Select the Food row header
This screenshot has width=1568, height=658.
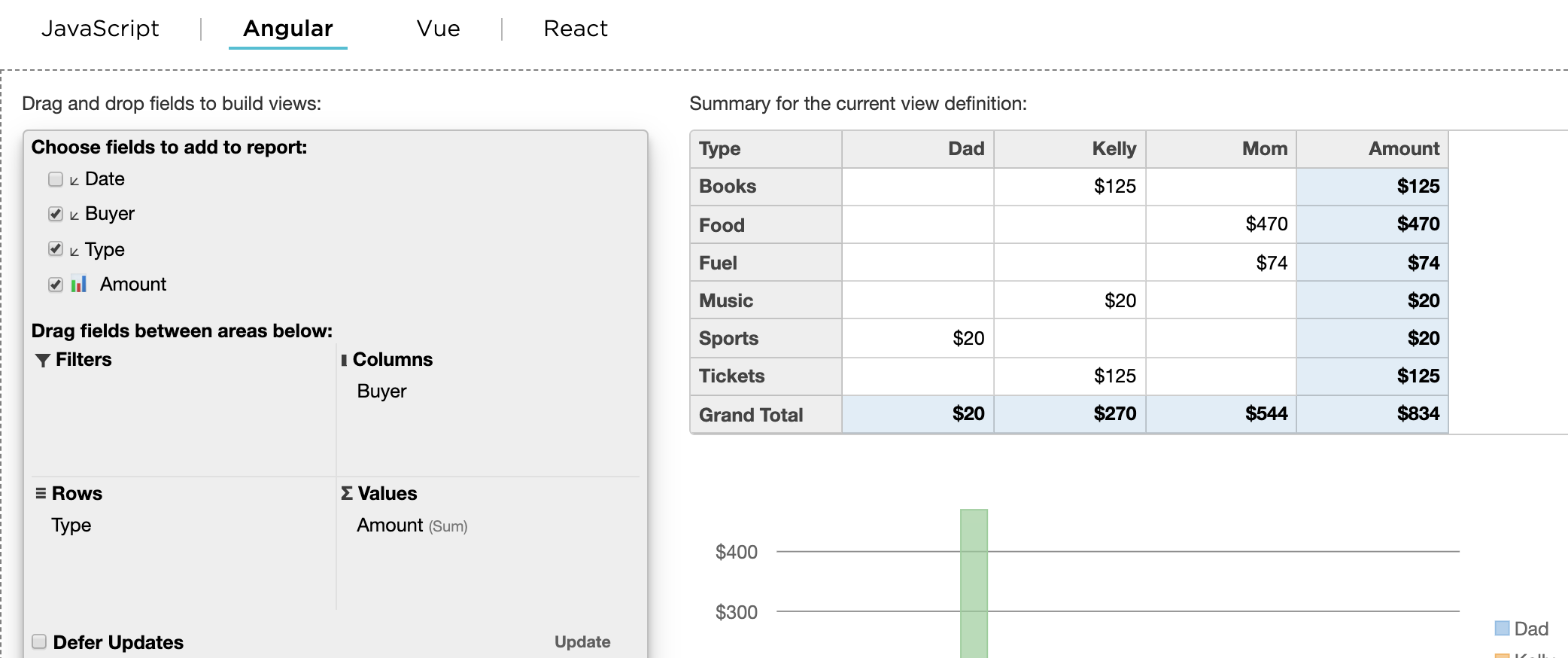coord(766,225)
